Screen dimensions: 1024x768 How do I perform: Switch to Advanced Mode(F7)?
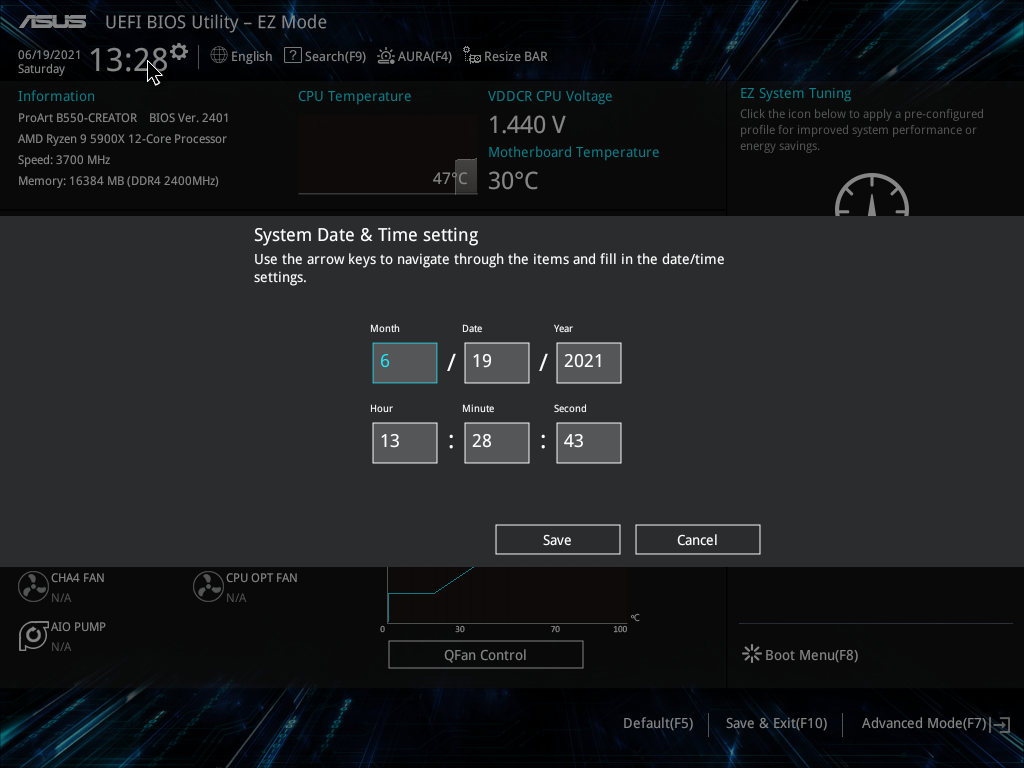[923, 722]
